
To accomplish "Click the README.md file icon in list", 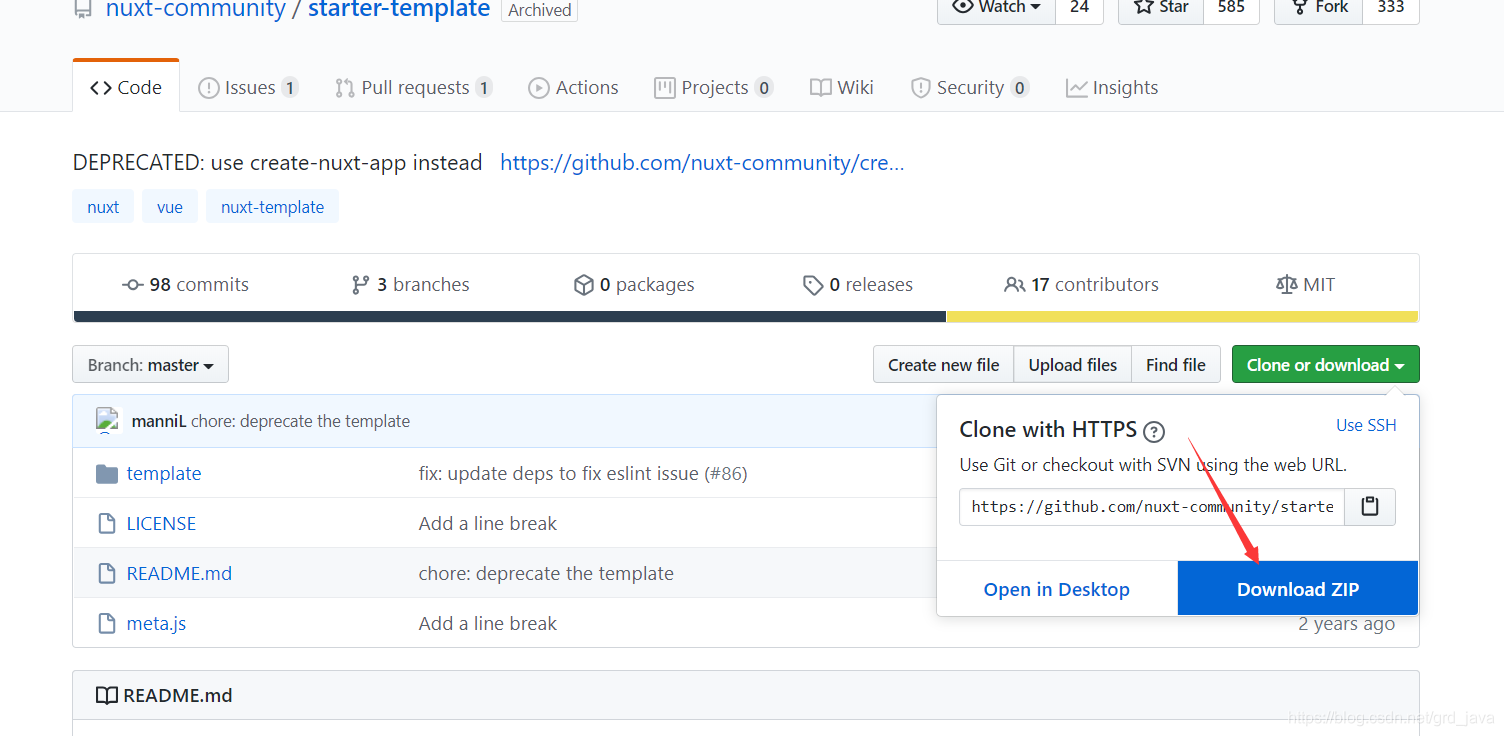I will (107, 573).
